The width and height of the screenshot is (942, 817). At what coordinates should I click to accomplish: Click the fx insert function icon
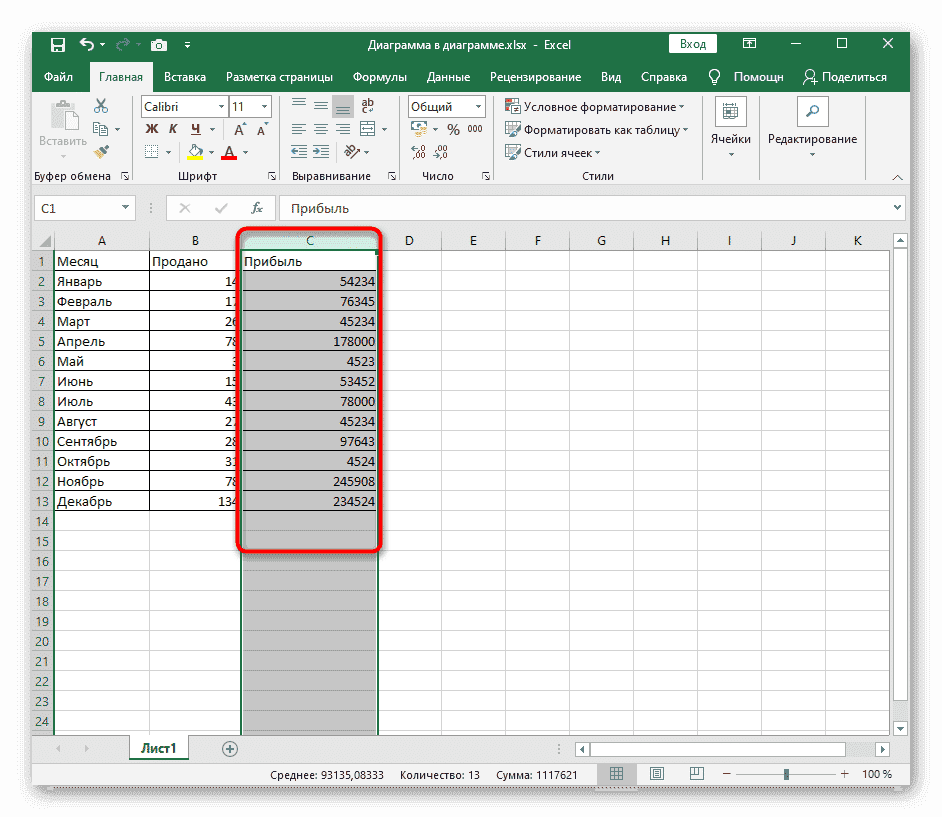(x=257, y=208)
